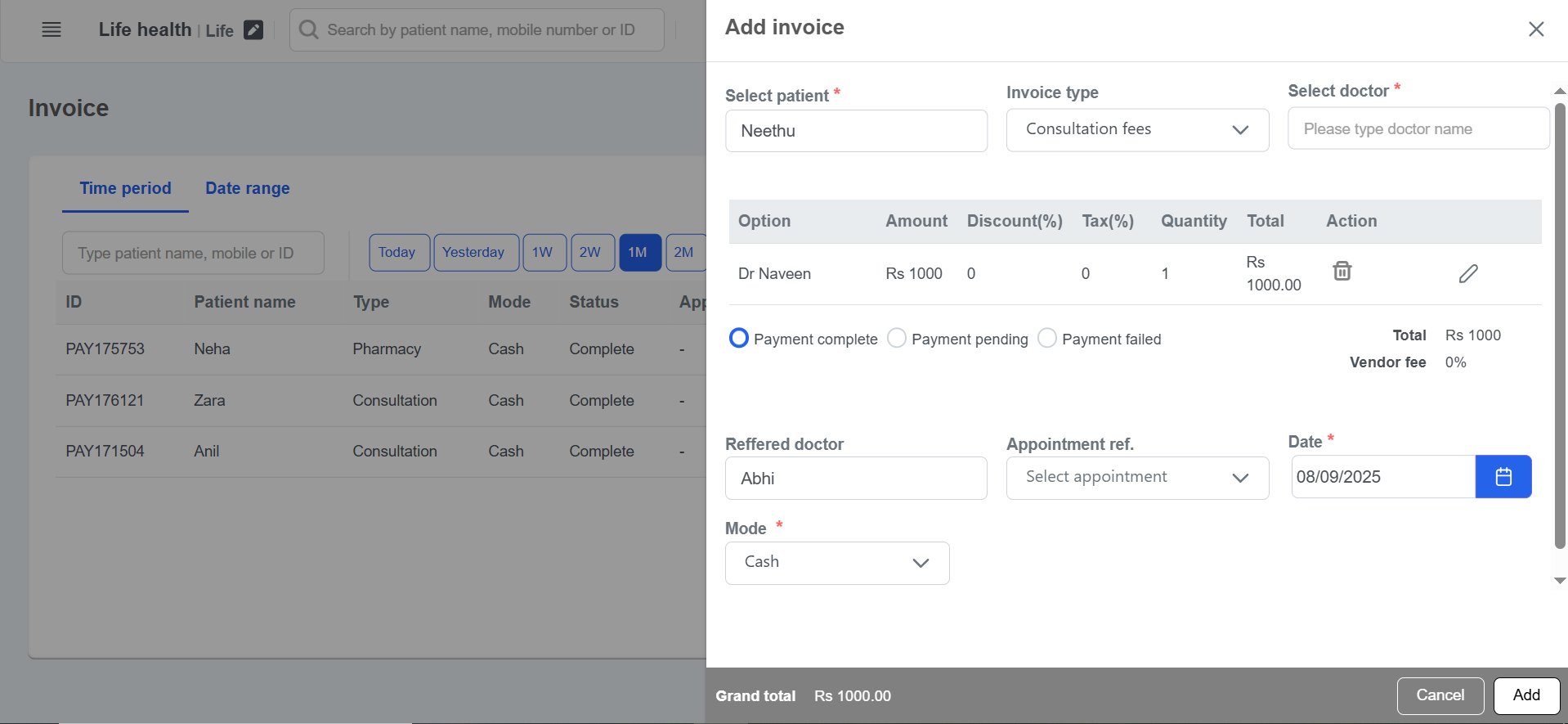Click the panel scrollbar down arrow
This screenshot has width=1568, height=724.
1560,581
